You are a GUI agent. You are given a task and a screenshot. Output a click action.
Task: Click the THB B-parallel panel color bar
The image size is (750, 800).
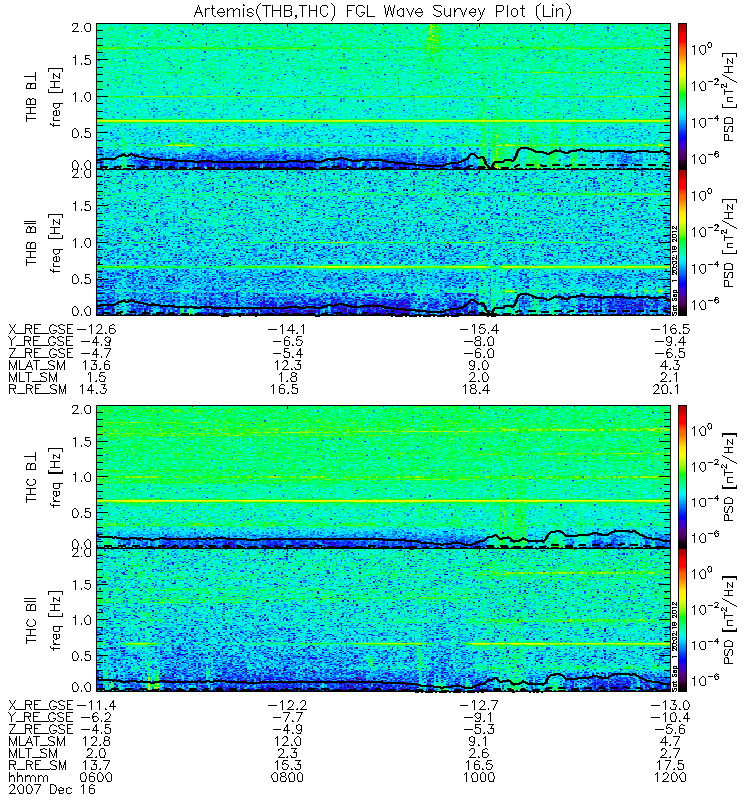(x=682, y=242)
